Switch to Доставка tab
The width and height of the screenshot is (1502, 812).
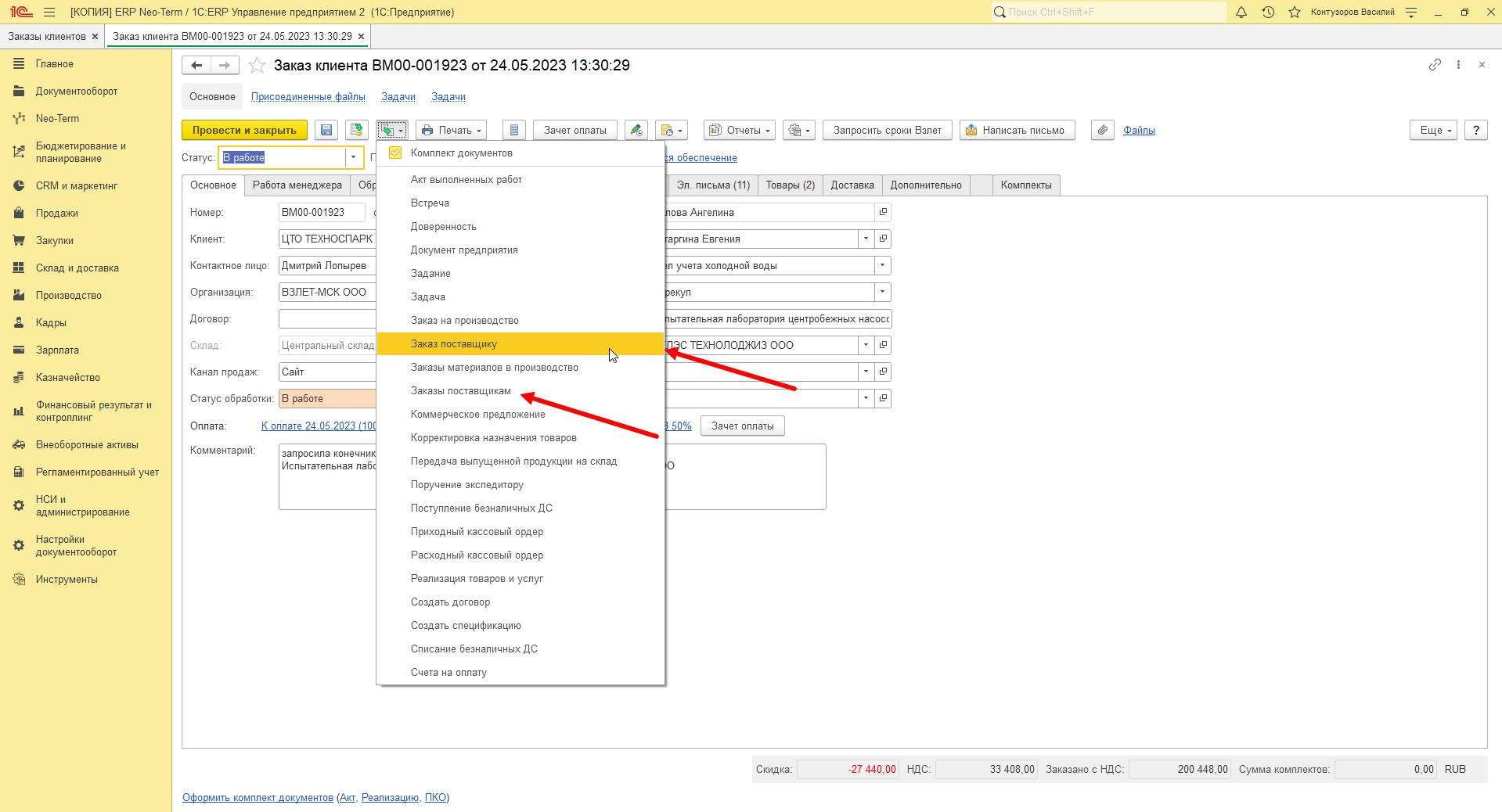point(852,185)
